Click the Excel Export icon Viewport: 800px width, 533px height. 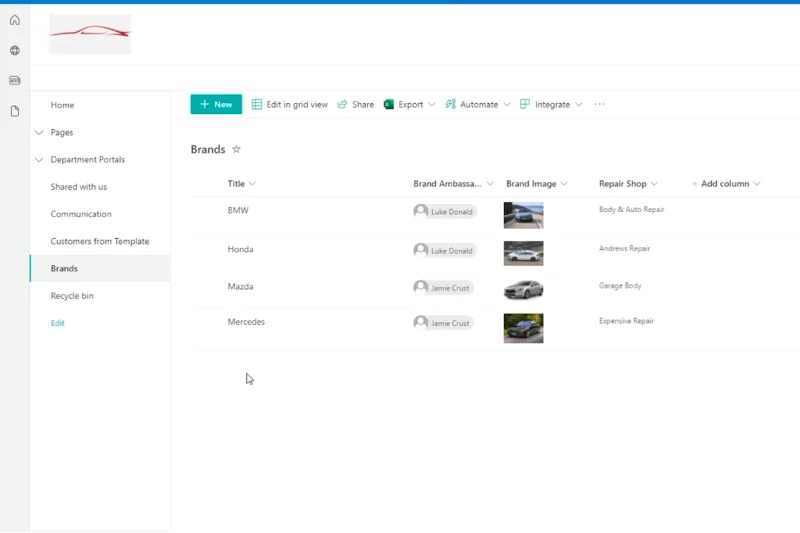(389, 104)
